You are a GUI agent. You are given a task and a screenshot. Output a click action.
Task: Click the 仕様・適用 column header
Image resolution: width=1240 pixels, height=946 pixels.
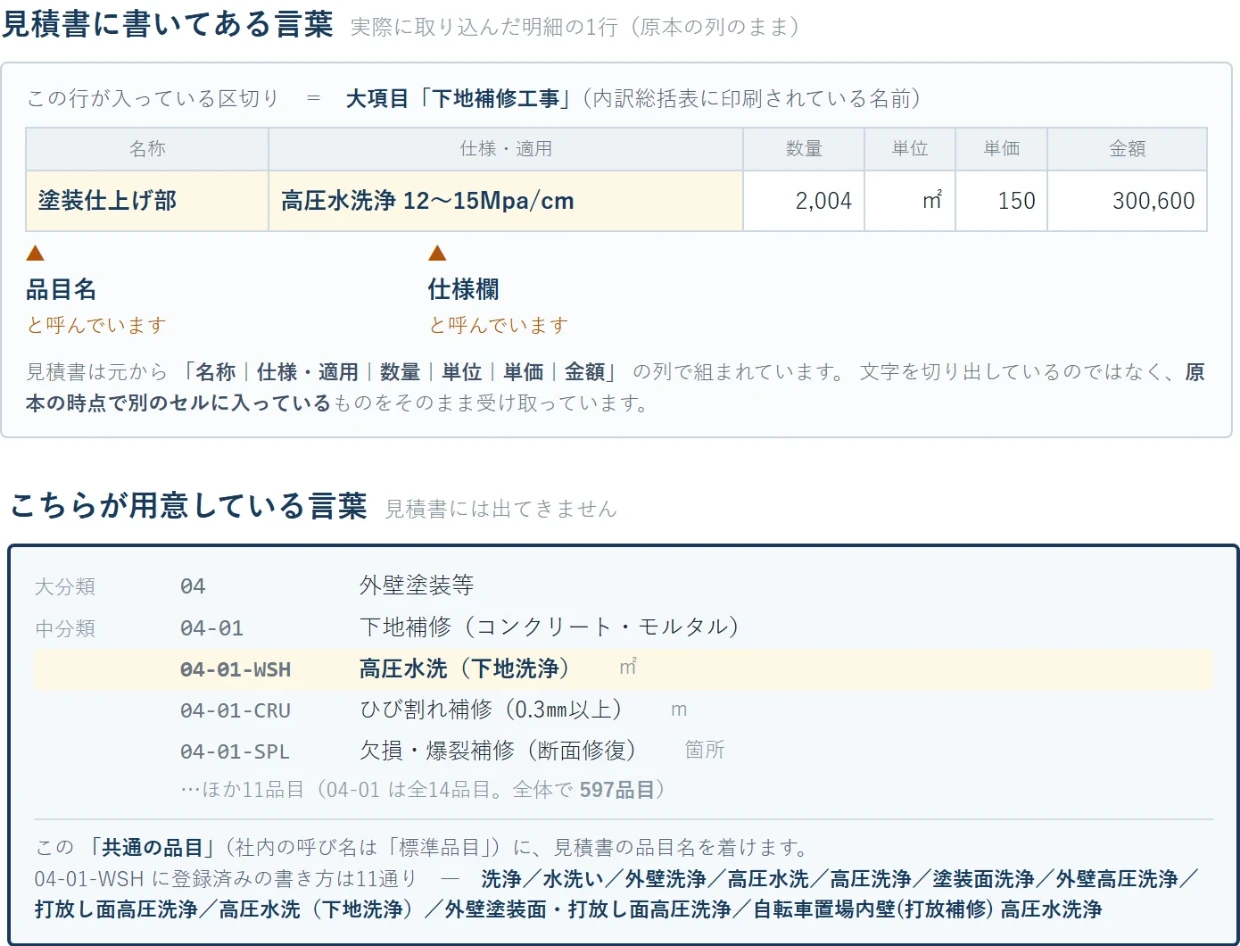(505, 149)
